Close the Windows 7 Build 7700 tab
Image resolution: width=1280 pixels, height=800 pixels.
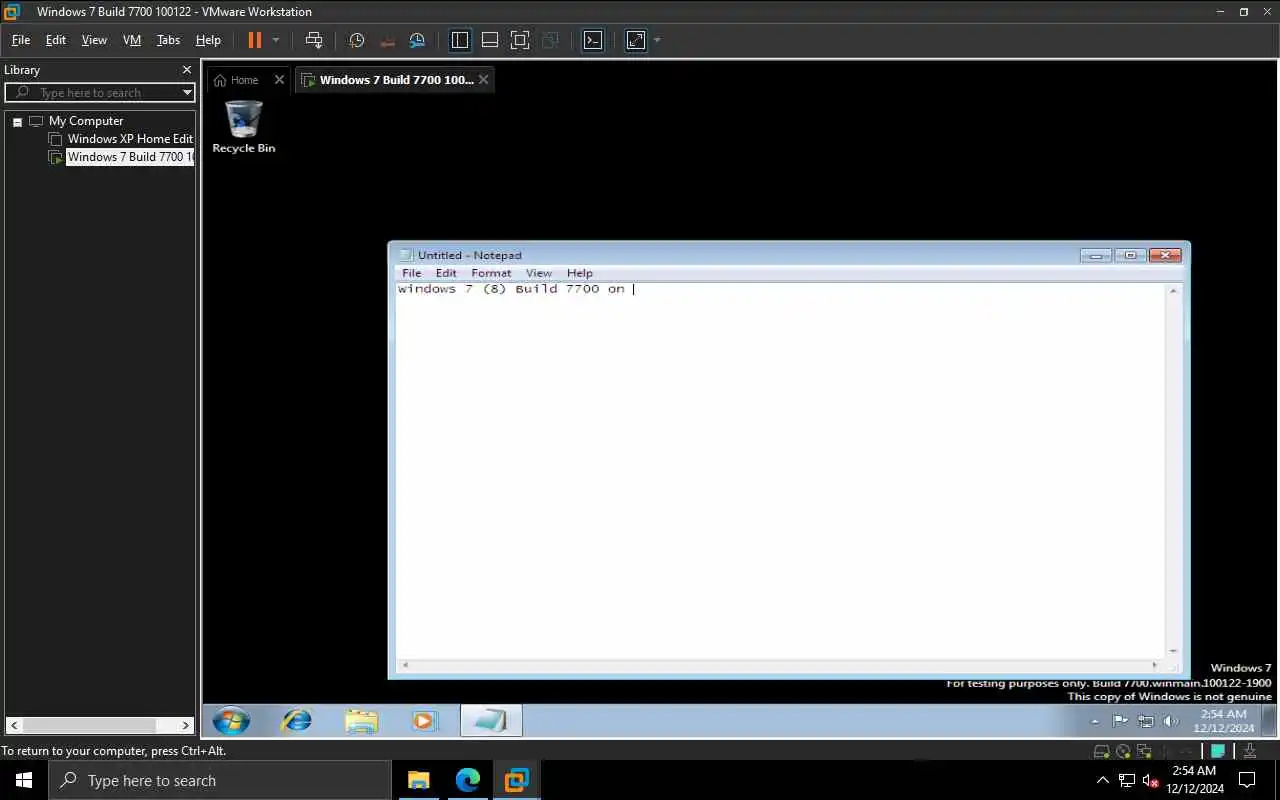(483, 80)
